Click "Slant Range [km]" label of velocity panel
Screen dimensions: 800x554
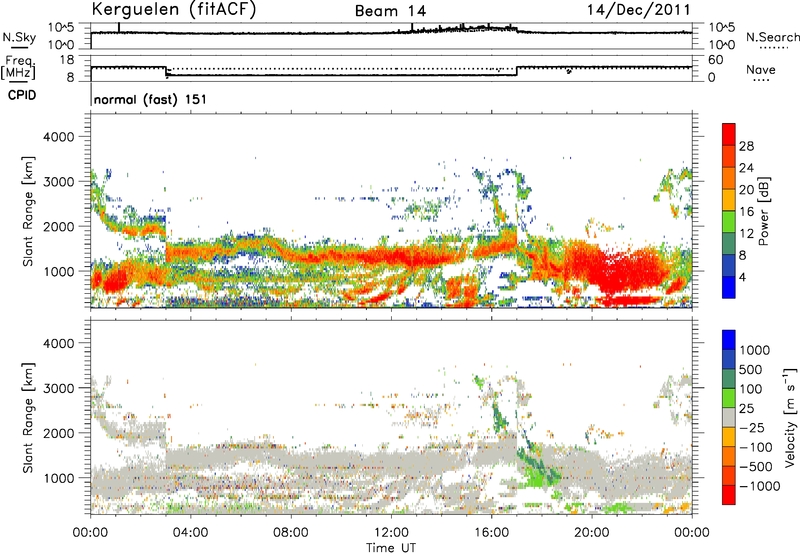[28, 418]
